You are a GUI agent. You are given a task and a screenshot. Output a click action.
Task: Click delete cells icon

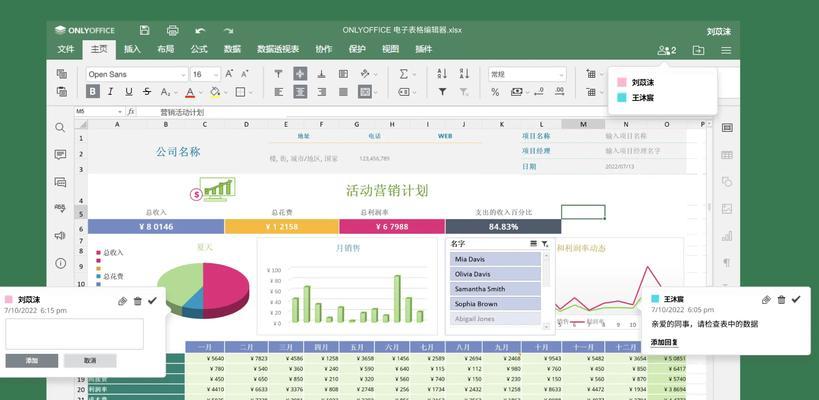pyautogui.click(x=591, y=92)
